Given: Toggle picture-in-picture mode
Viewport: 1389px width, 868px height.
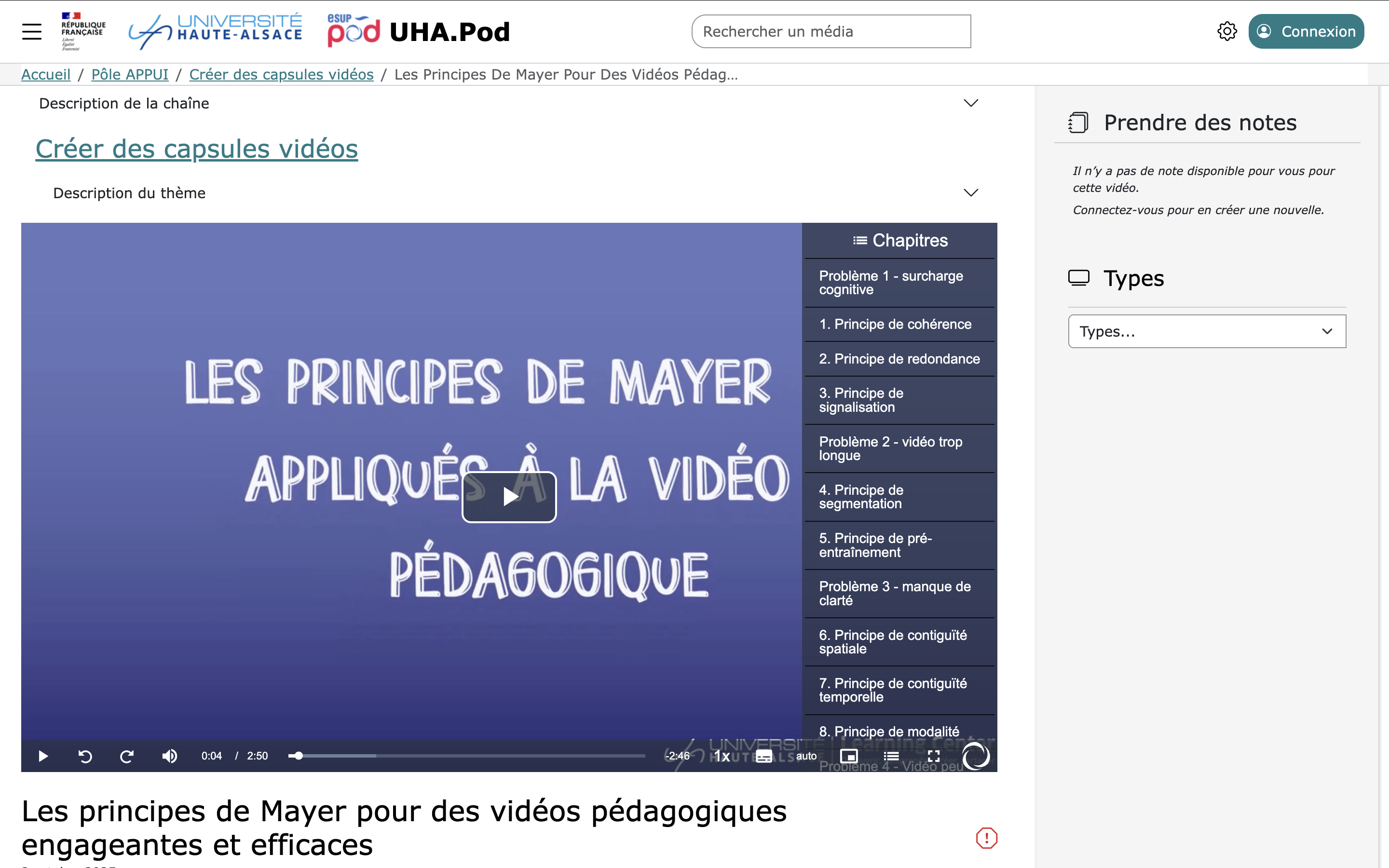Looking at the screenshot, I should pos(849,756).
